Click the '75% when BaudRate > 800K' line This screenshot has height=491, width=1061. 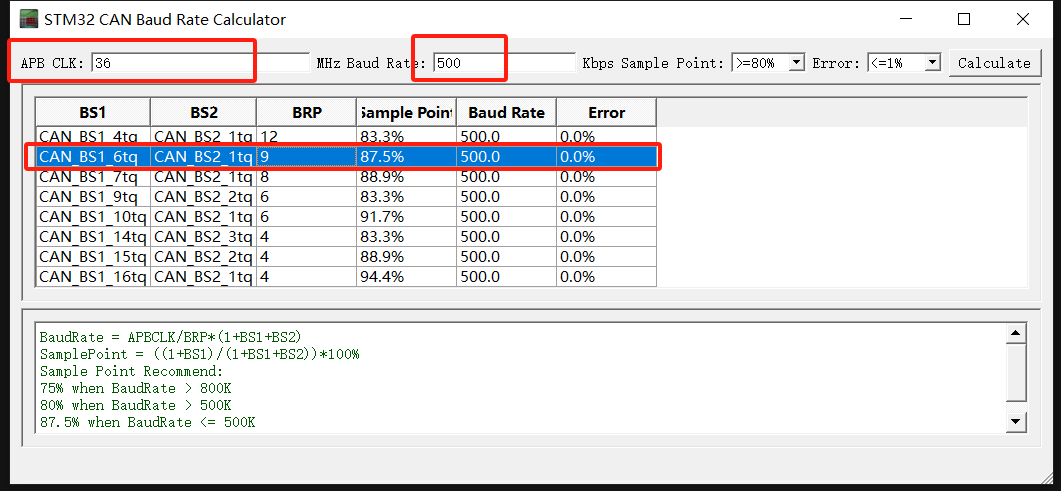pyautogui.click(x=135, y=388)
